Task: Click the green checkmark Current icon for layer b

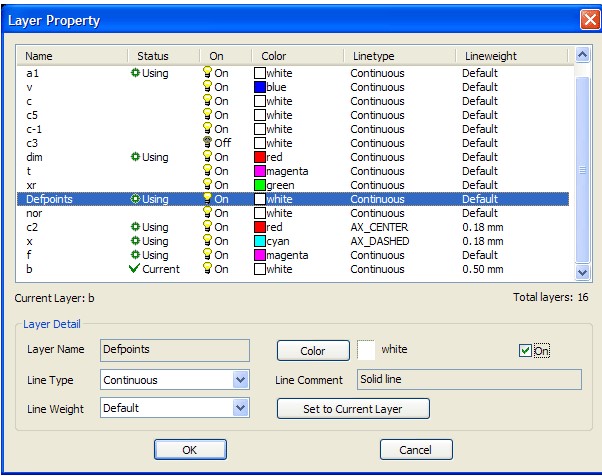Action: point(135,269)
